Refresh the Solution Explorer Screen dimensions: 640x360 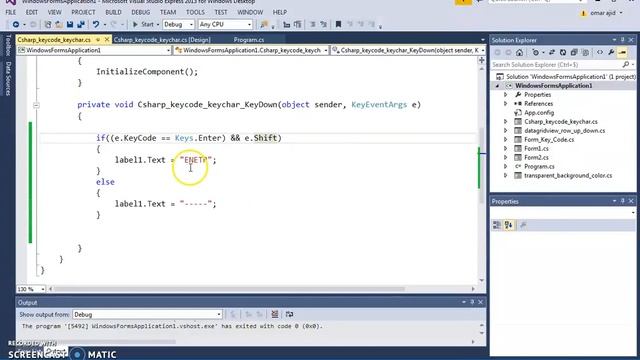coord(563,52)
